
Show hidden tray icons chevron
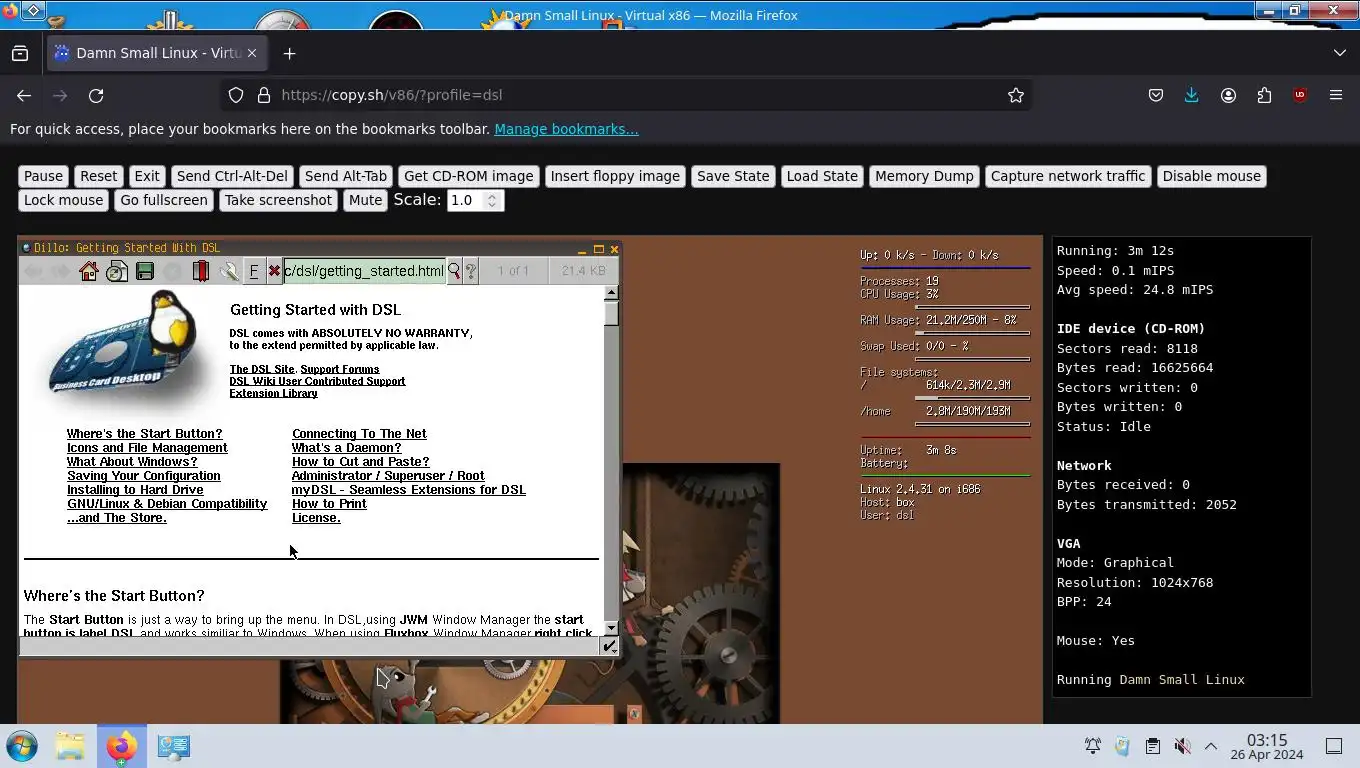1210,746
